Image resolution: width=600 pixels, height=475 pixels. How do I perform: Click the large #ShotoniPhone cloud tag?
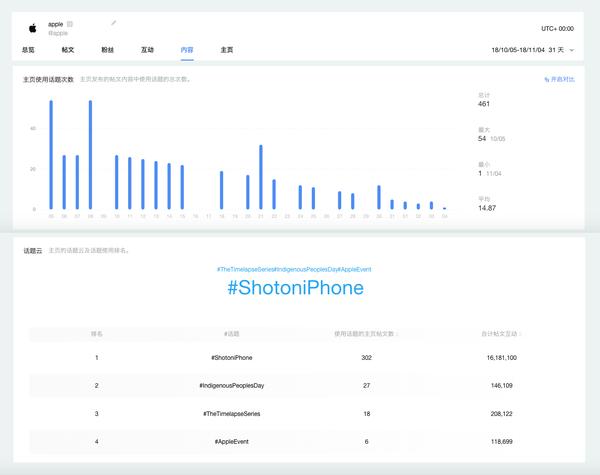tap(295, 287)
